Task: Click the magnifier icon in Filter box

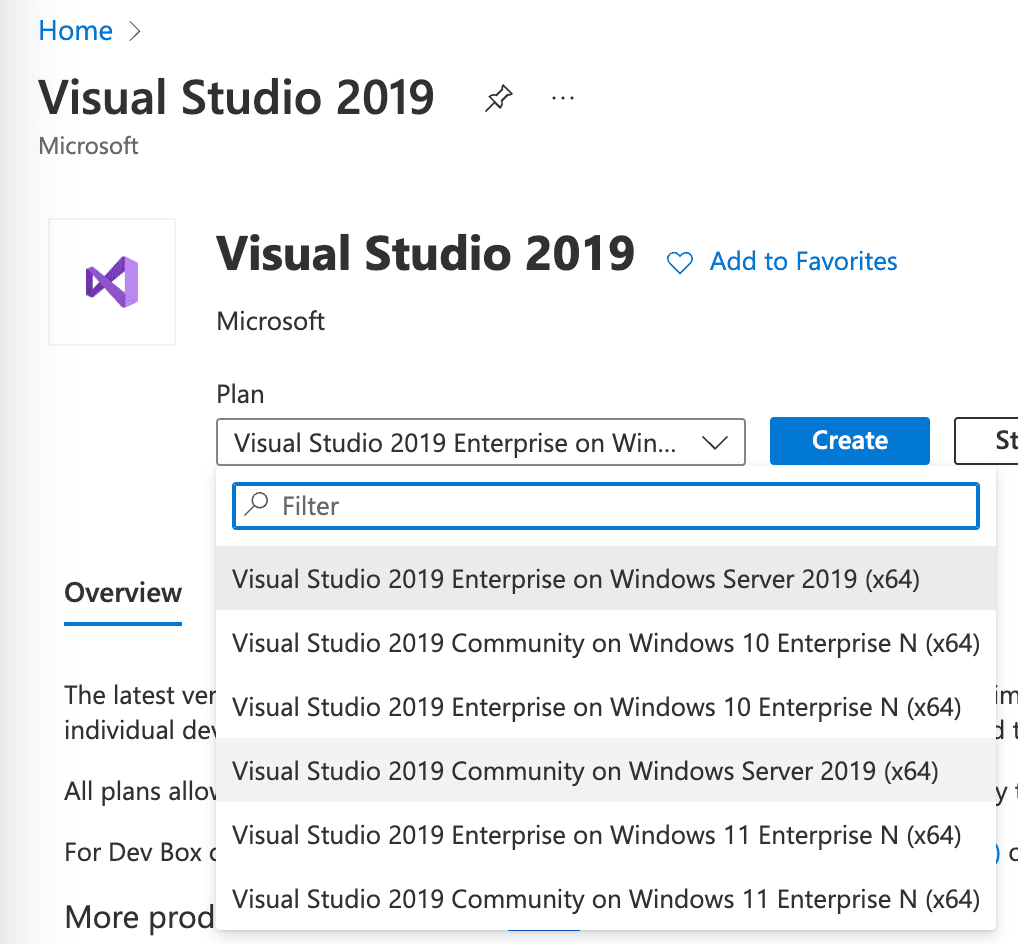Action: 257,504
